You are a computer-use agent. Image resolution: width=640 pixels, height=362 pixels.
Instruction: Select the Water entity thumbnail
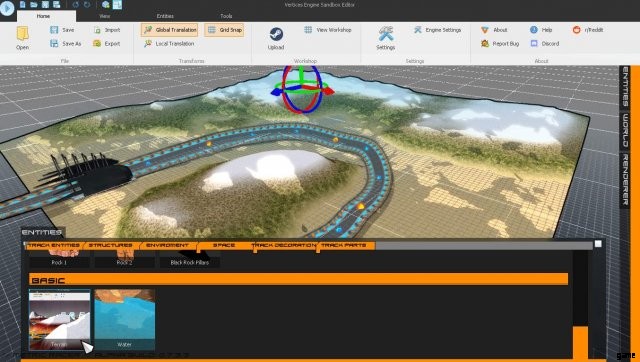point(124,319)
